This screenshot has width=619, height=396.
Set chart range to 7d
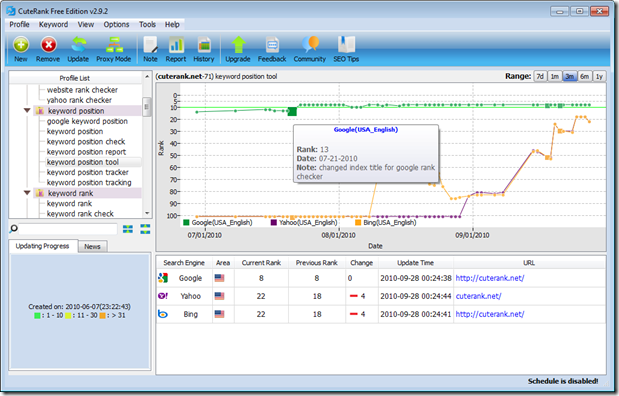[x=540, y=76]
